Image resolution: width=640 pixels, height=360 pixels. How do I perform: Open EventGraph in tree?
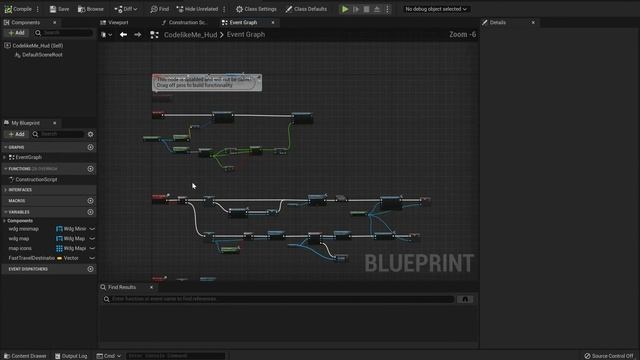click(x=28, y=157)
